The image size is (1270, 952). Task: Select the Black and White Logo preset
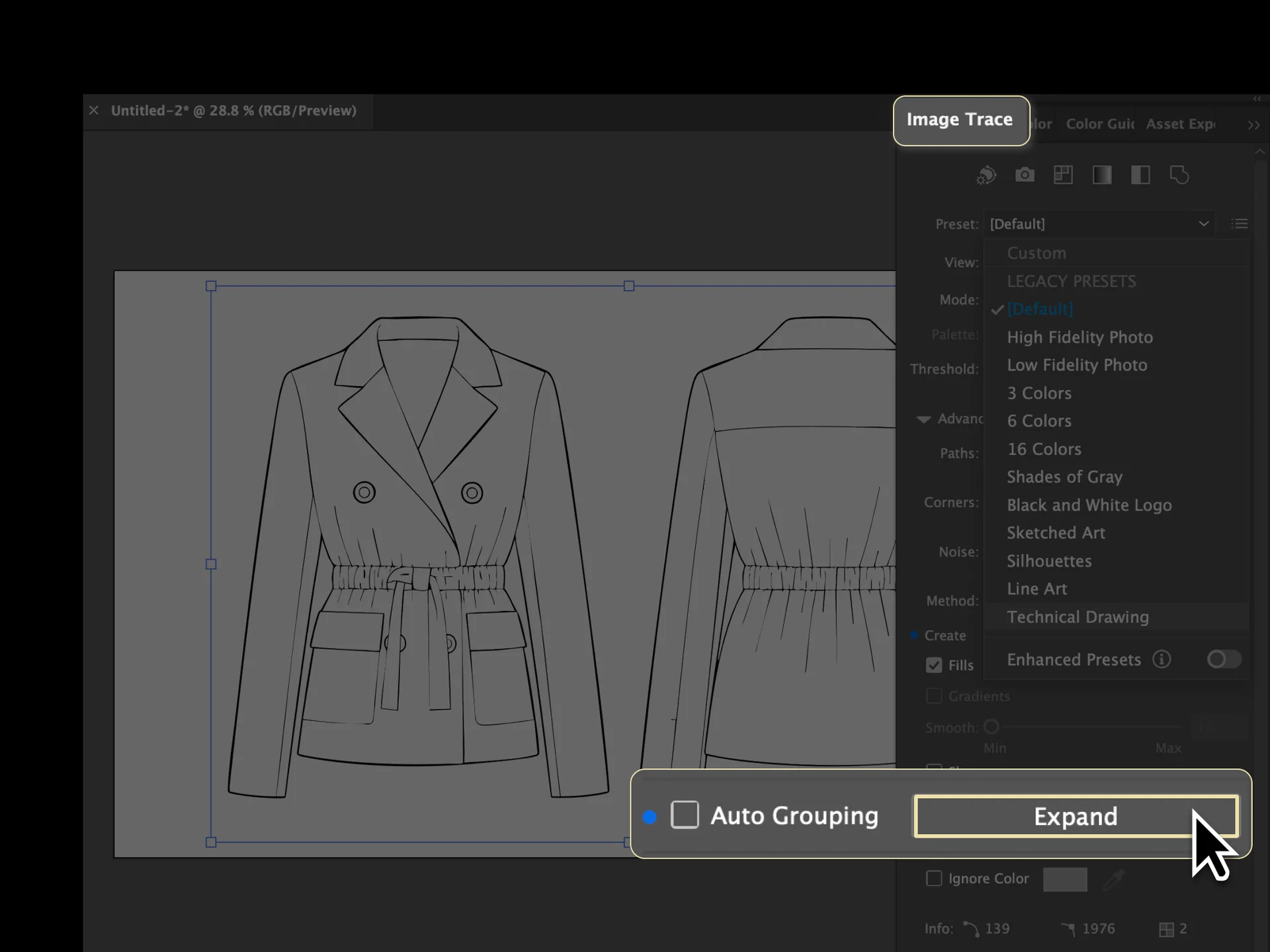coord(1089,505)
